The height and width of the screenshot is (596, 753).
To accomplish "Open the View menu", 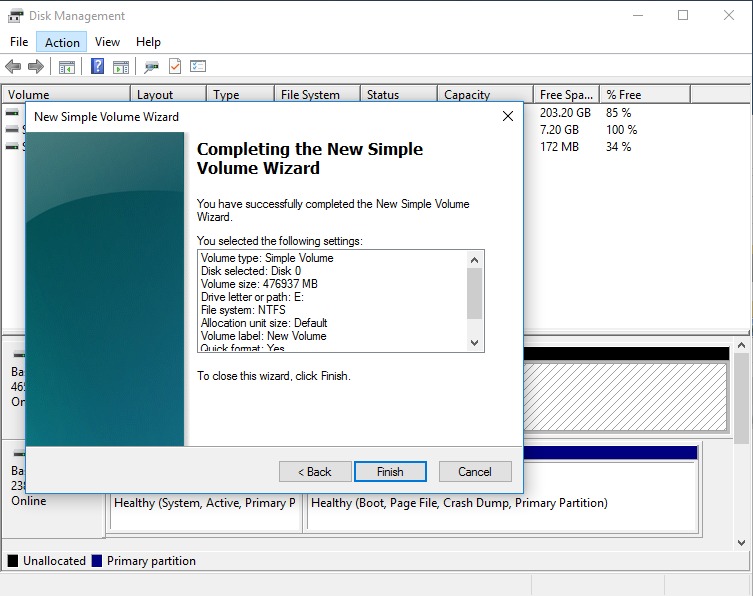I will [107, 42].
